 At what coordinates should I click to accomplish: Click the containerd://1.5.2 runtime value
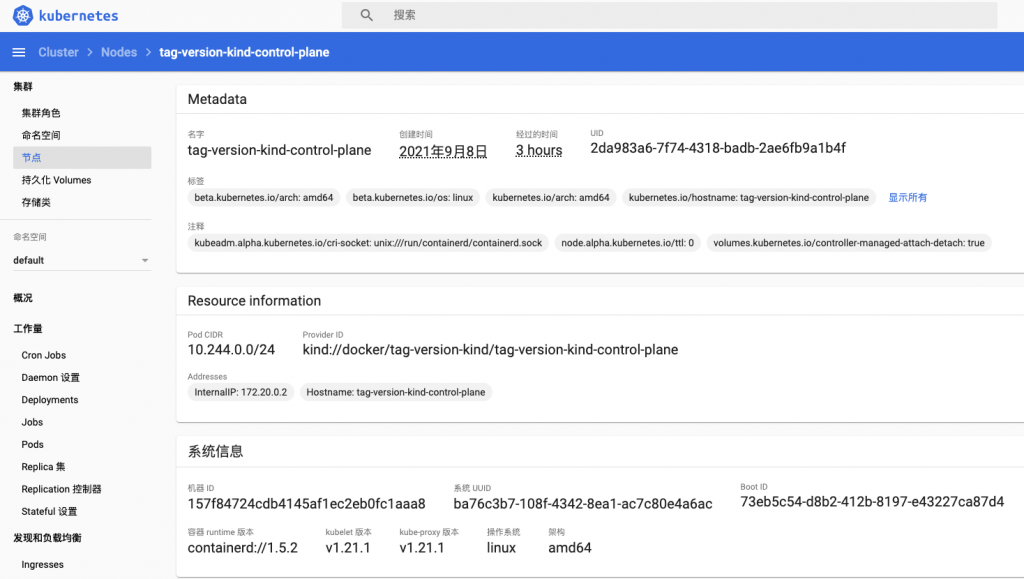(x=242, y=548)
